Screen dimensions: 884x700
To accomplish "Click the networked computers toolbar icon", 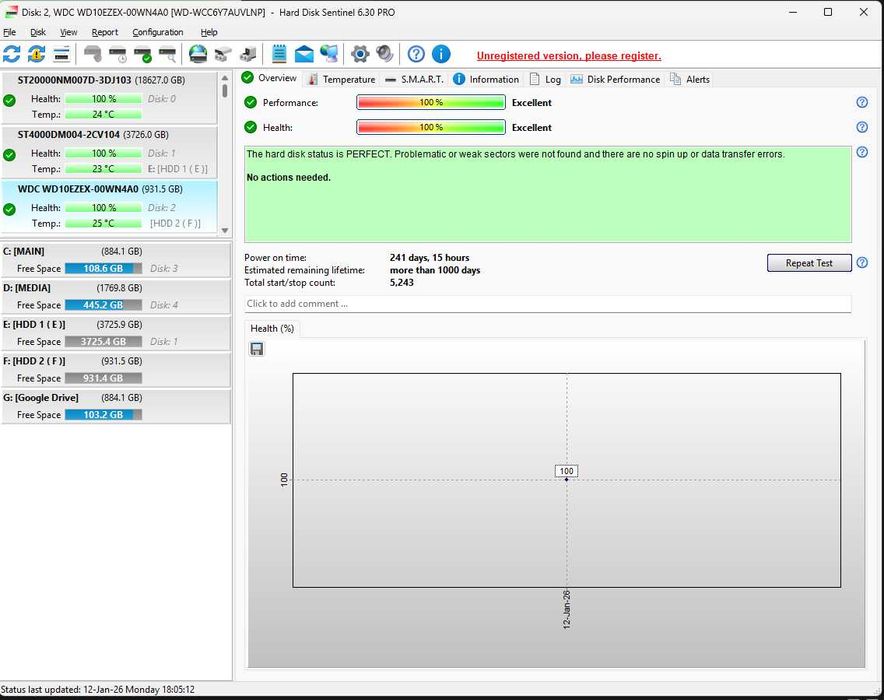I will coord(329,54).
